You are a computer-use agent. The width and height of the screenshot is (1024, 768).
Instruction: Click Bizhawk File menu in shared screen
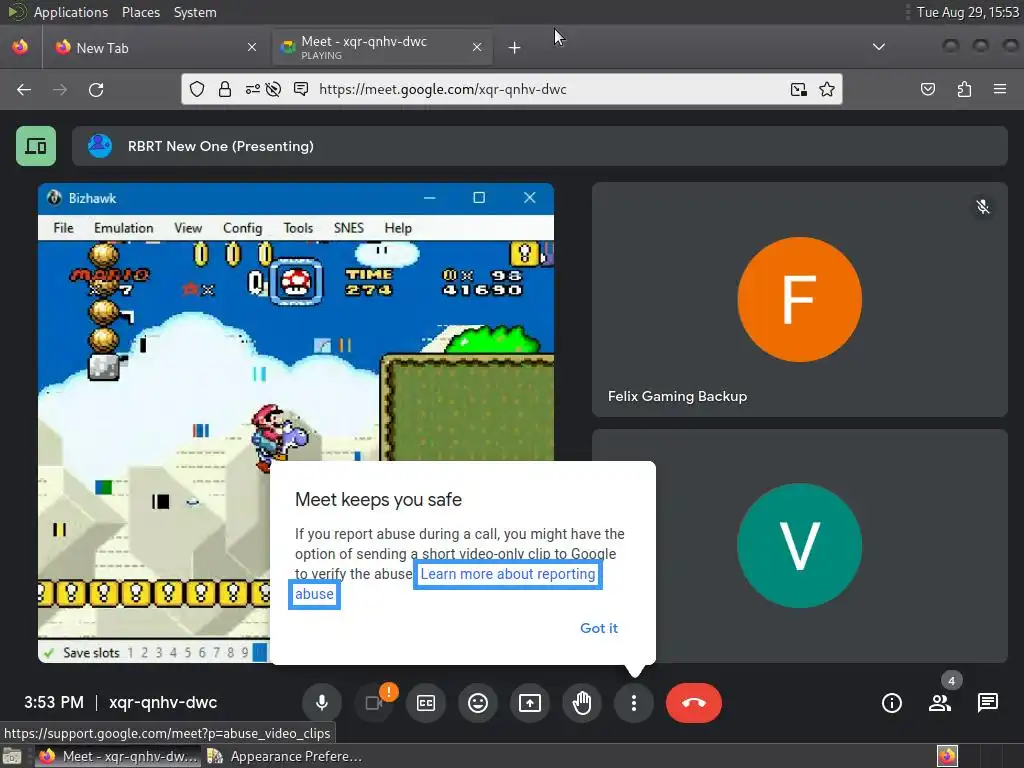point(63,228)
